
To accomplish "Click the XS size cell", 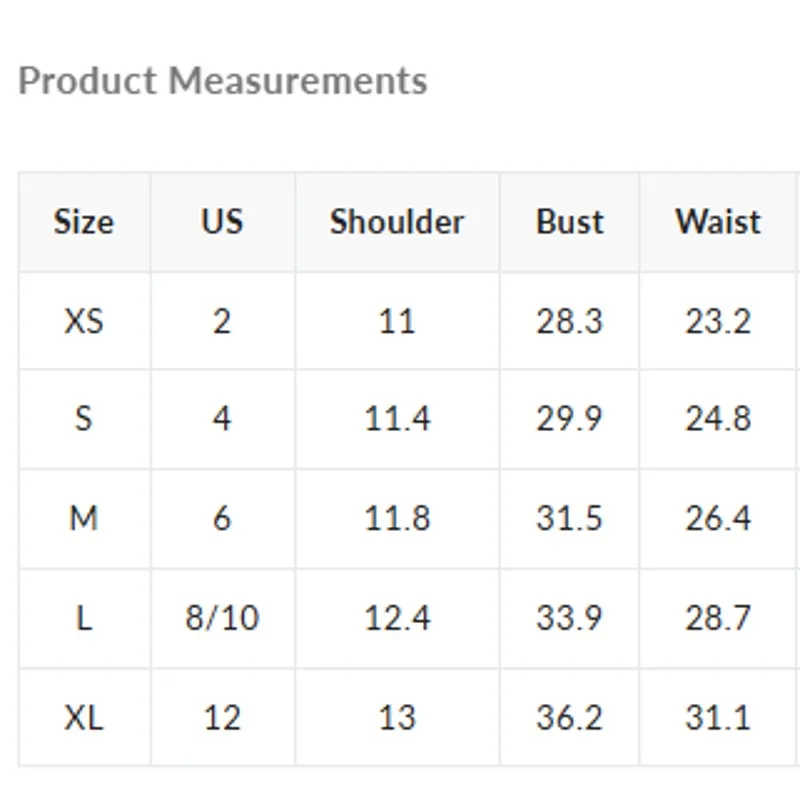I will [84, 321].
